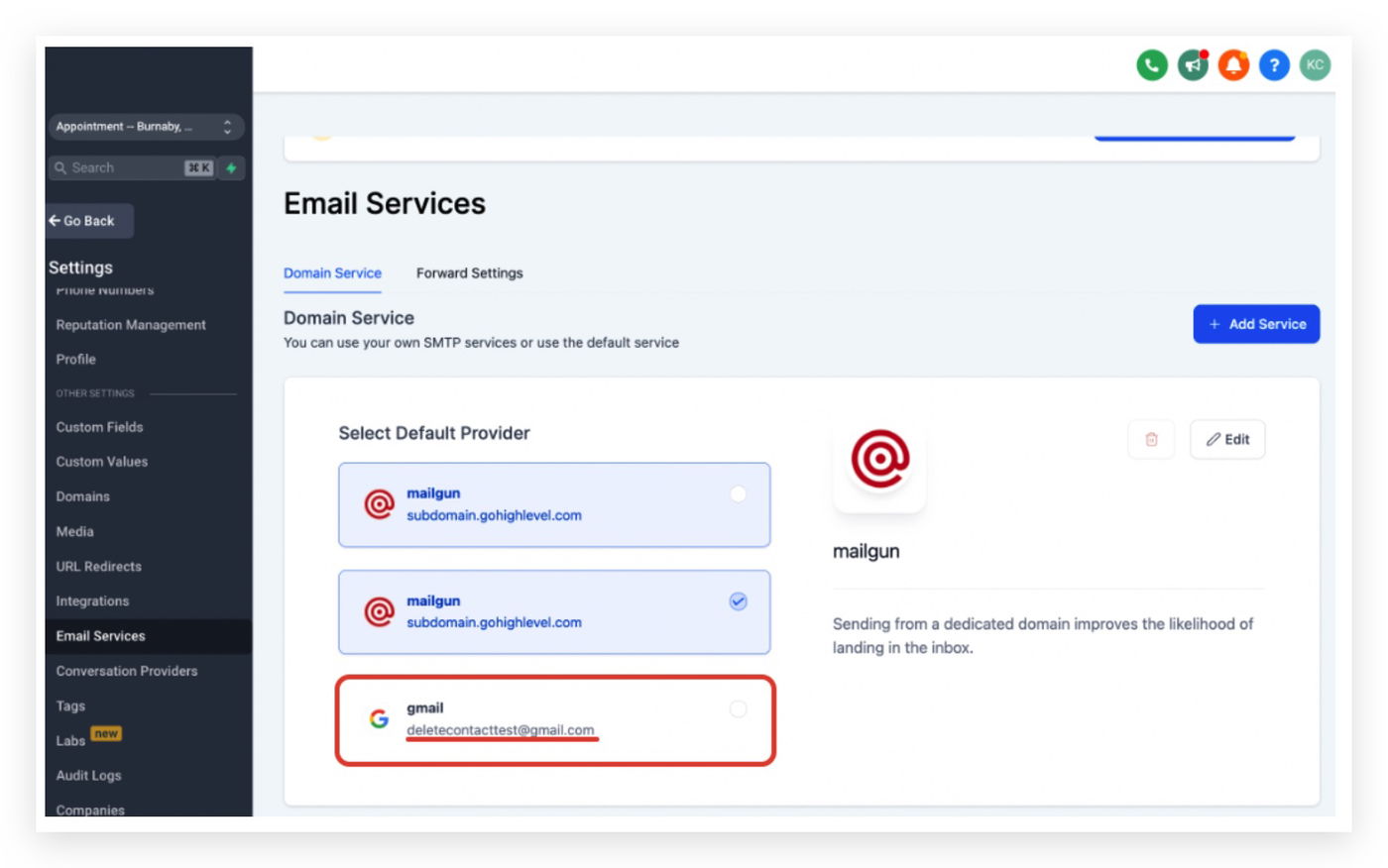
Task: Click the trash delete icon for mailgun
Action: [1151, 439]
